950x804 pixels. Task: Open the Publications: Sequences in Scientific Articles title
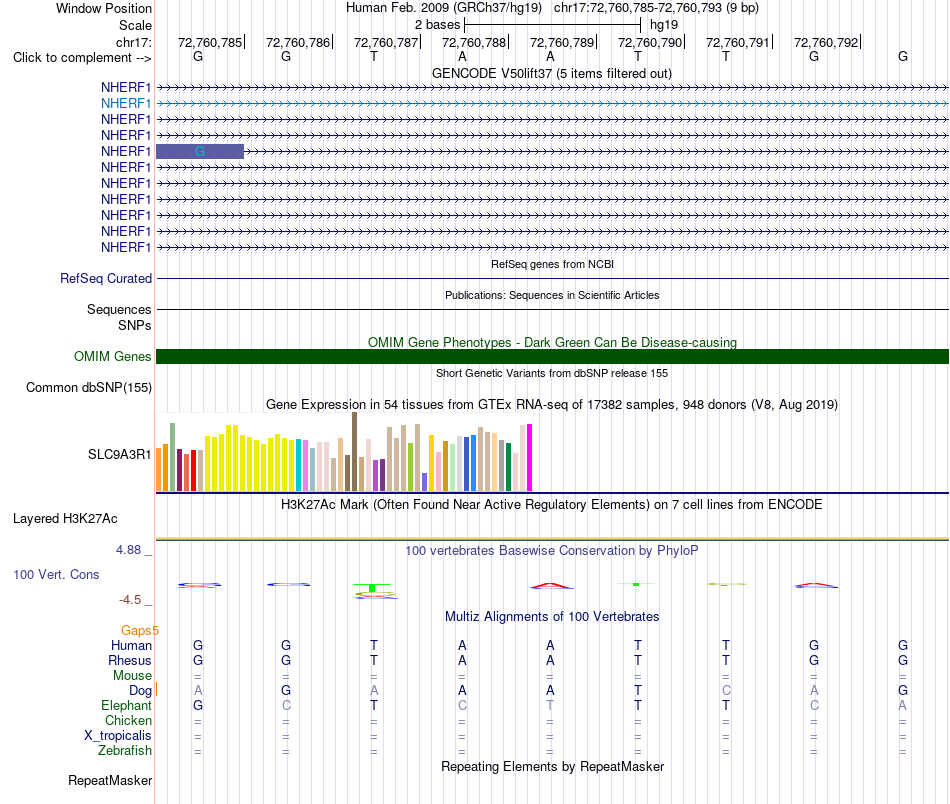(552, 295)
